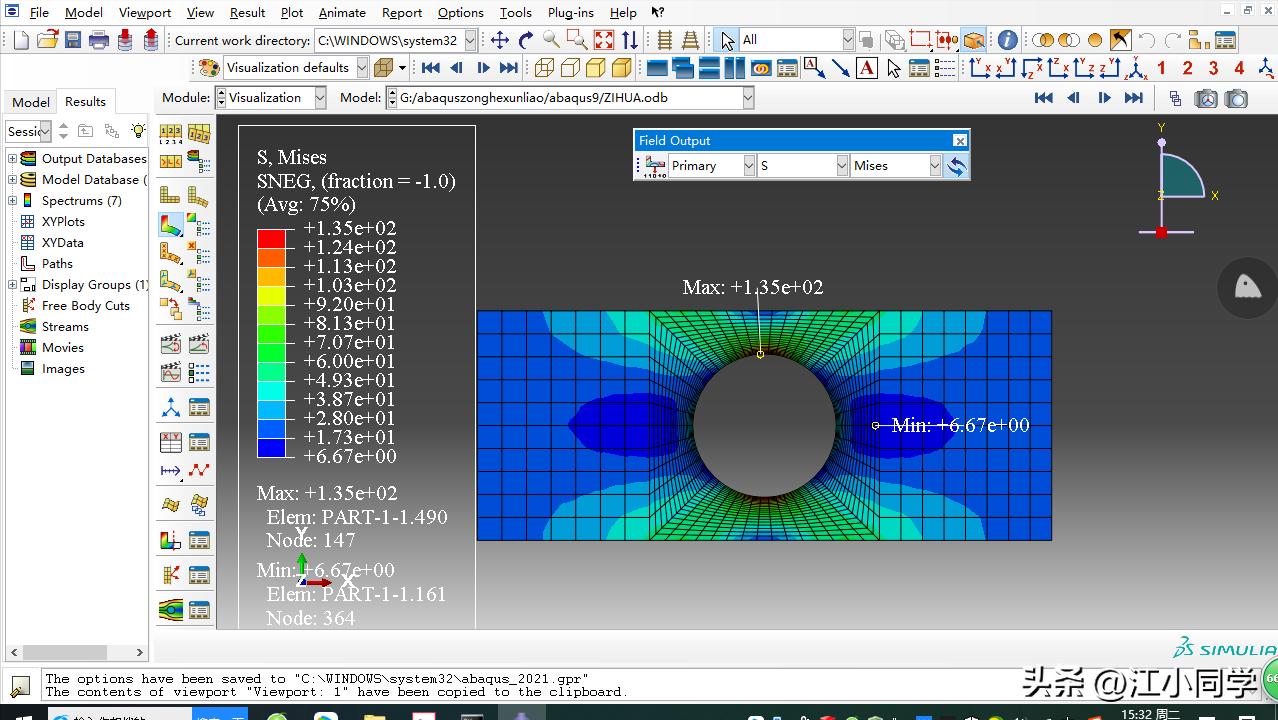Viewport: 1278px width, 720px height.
Task: Click the Save Model Database icon
Action: 73,40
